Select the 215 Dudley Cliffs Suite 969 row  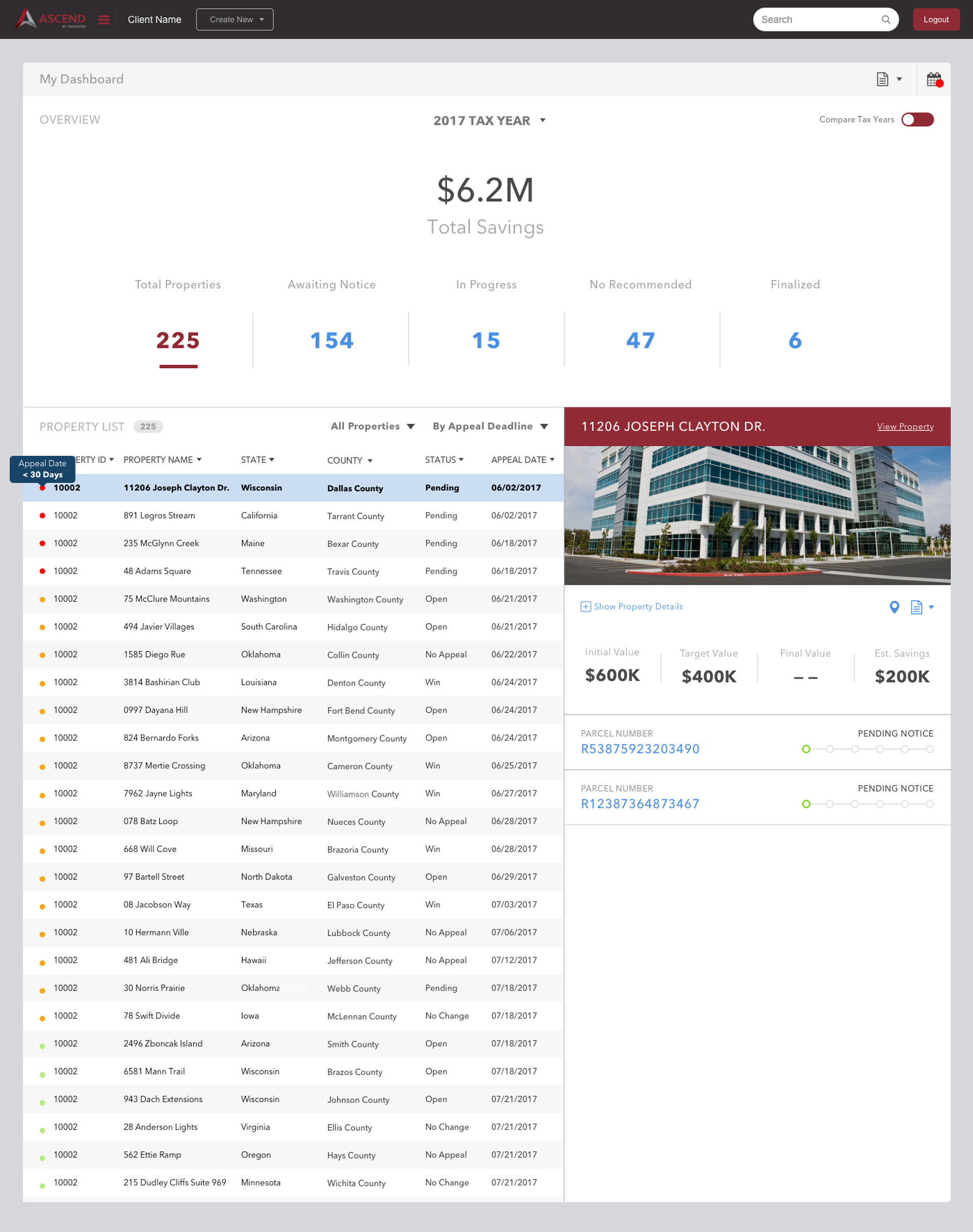(293, 1182)
